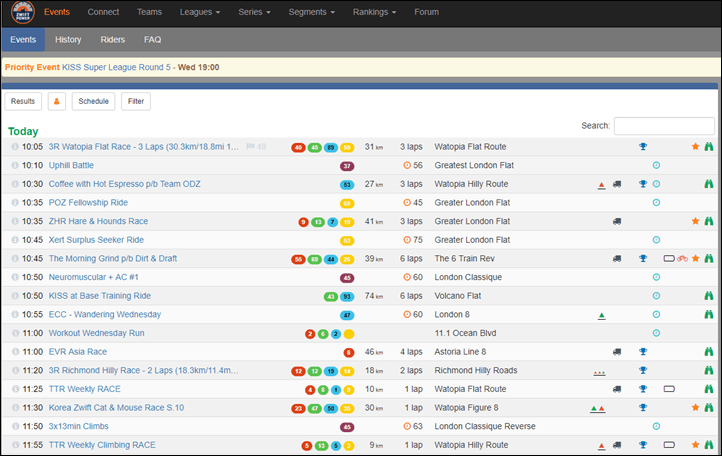Image resolution: width=722 pixels, height=456 pixels.
Task: Open the ZHR Hare & Hounds Race link
Action: 99,221
